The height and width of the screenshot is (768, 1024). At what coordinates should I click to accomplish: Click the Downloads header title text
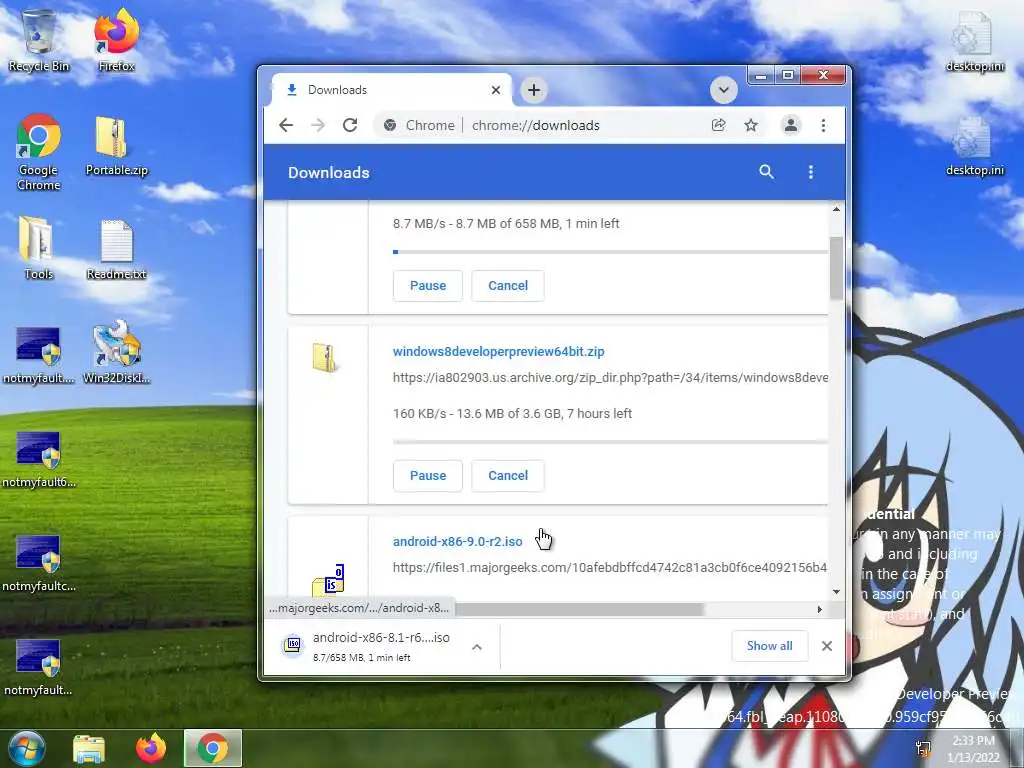point(328,172)
